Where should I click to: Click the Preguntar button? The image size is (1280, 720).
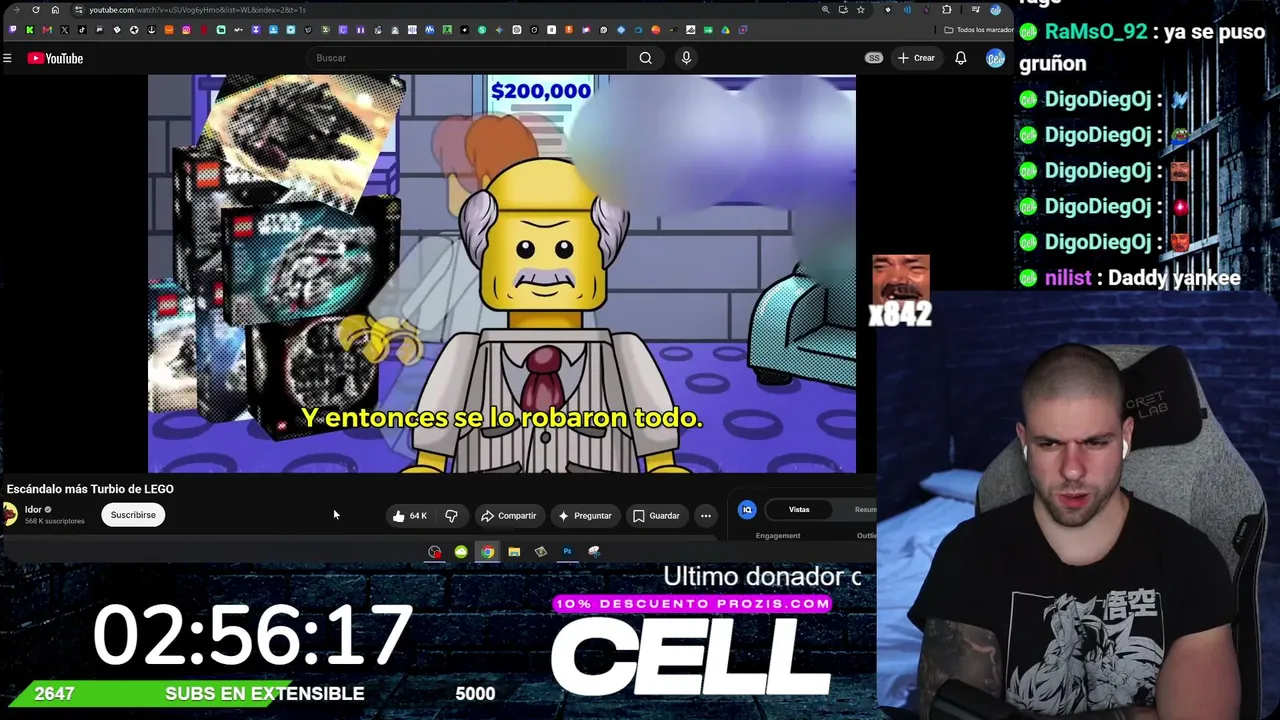584,516
